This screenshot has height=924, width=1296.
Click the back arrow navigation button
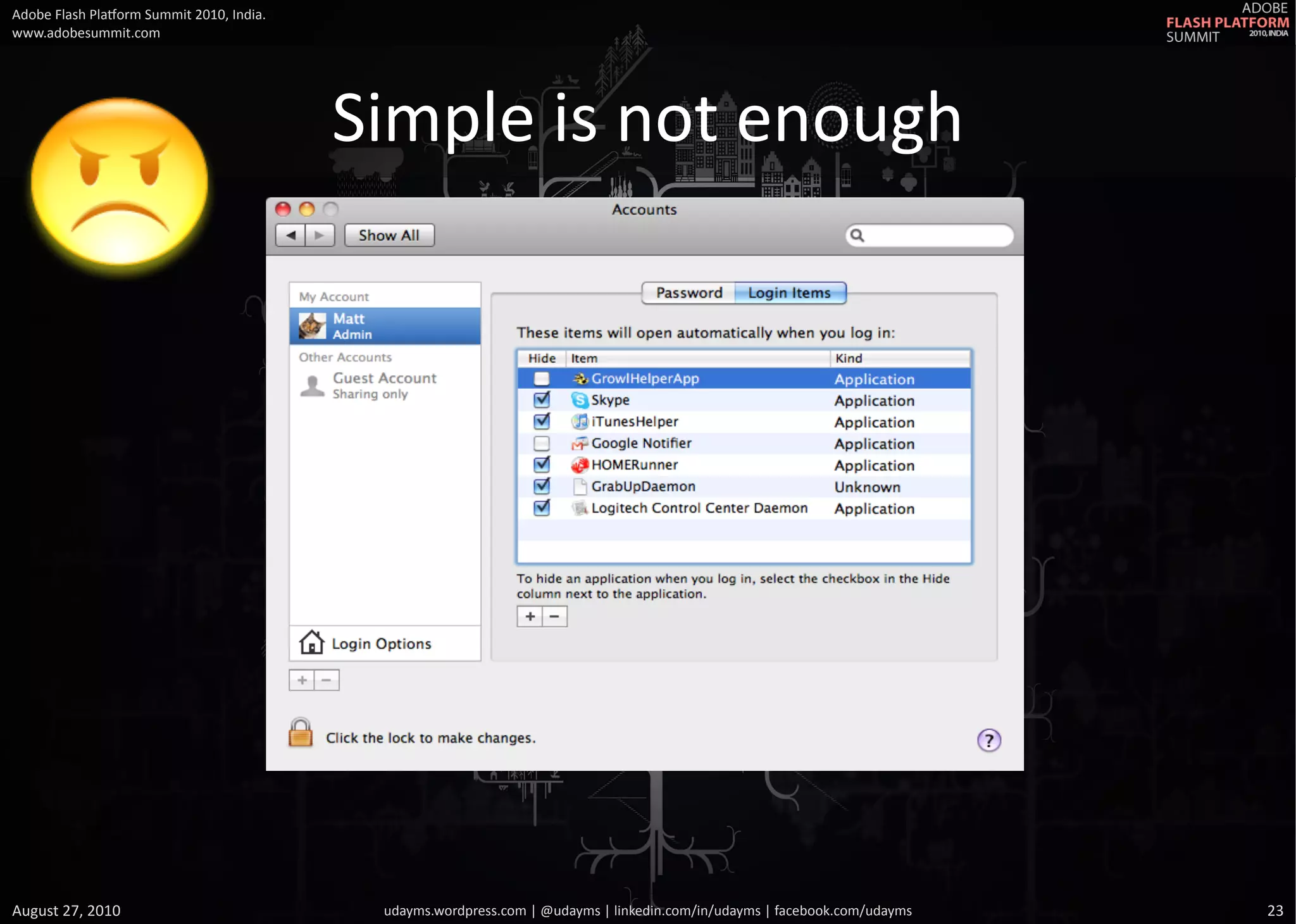(x=290, y=235)
